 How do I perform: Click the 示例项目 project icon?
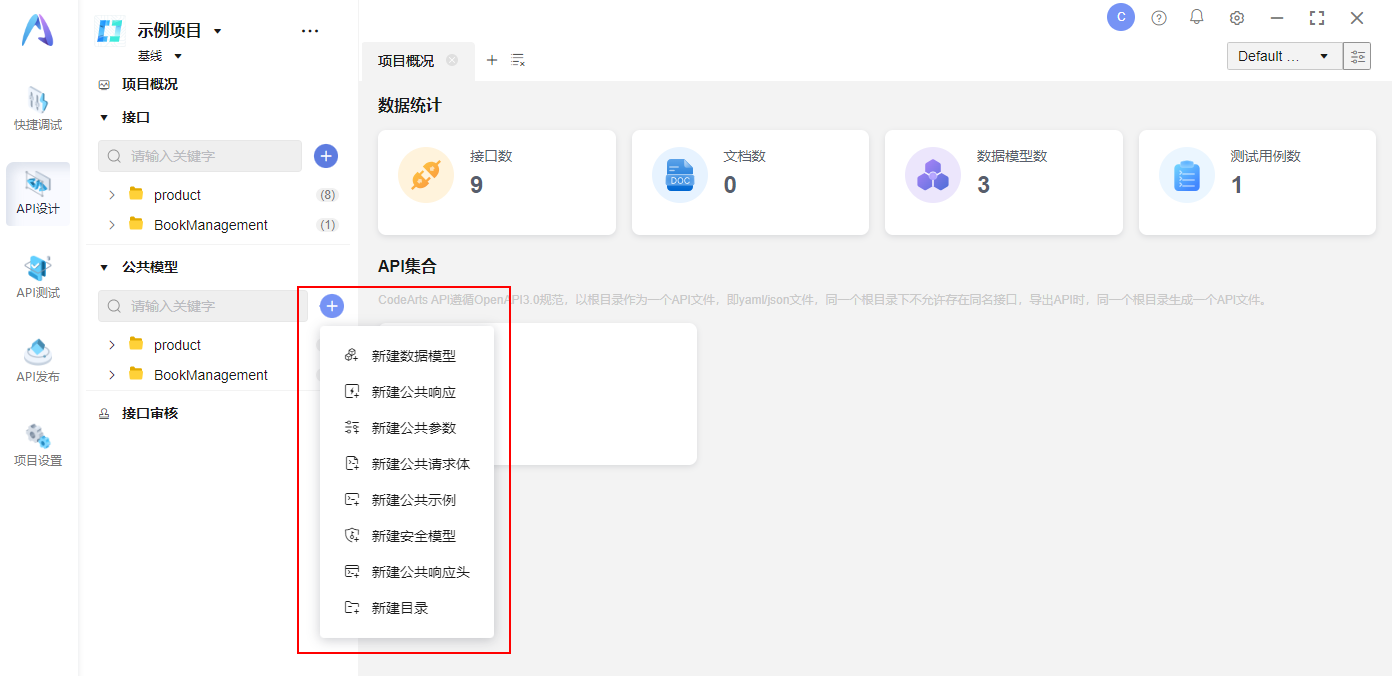[x=109, y=31]
